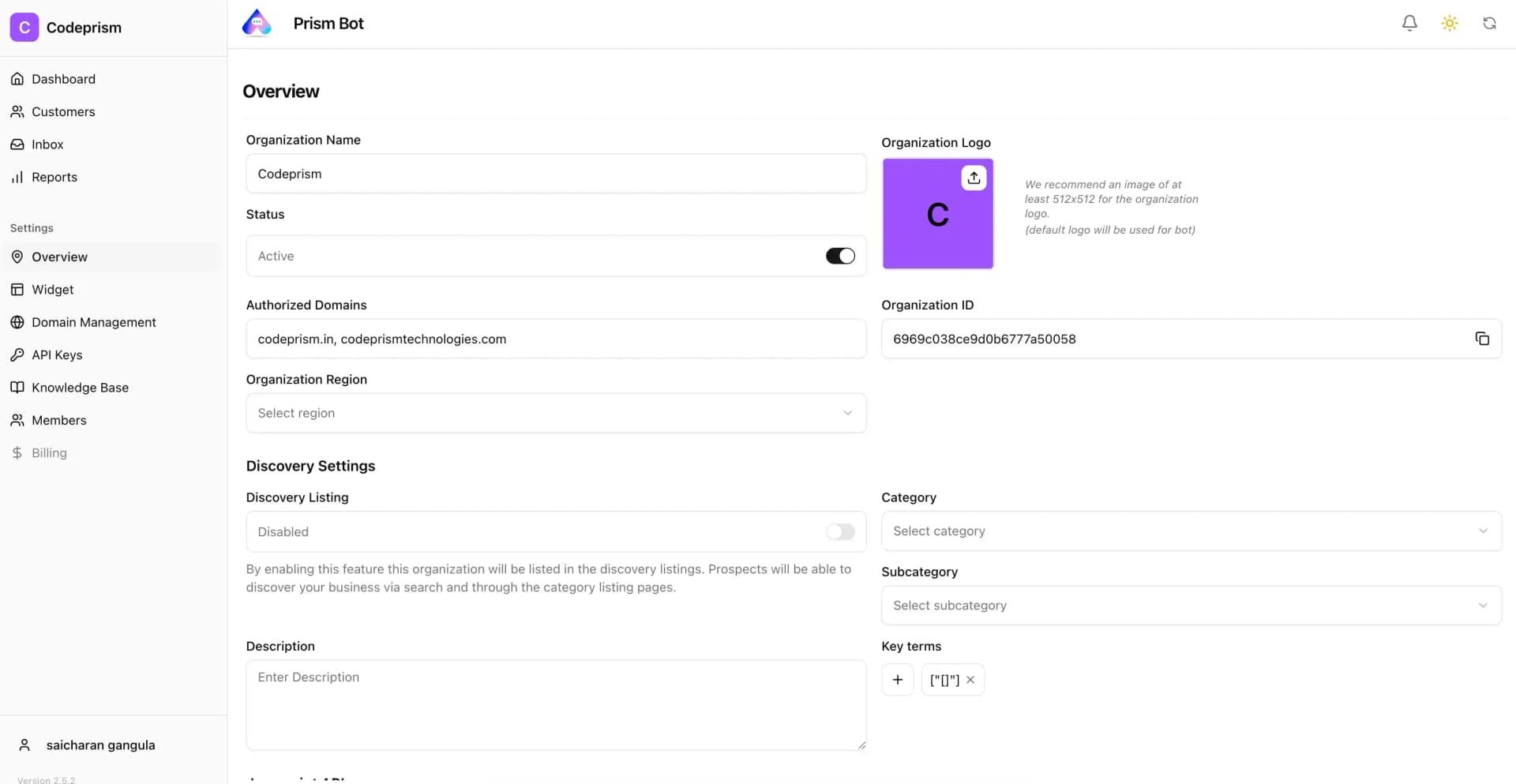Click the Enter Description text area
Screen dimensions: 1516x784
556,703
